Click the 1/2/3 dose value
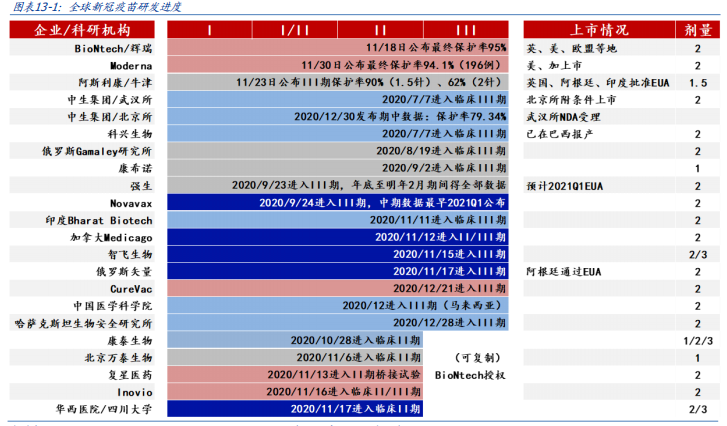 pos(698,341)
